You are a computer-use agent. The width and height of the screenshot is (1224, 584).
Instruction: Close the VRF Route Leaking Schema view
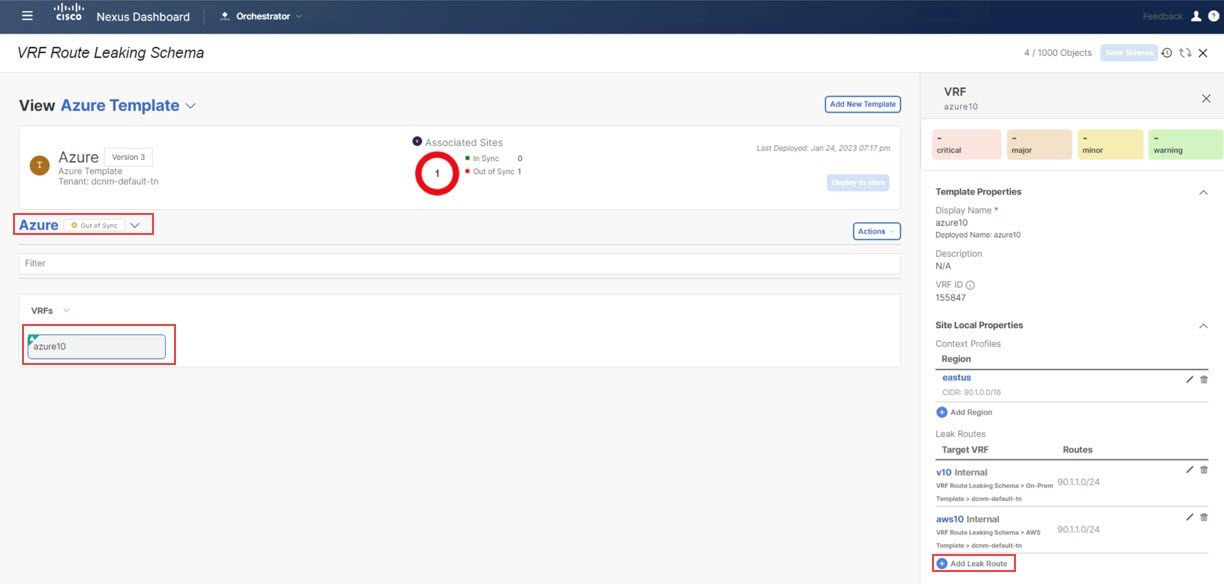point(1203,53)
